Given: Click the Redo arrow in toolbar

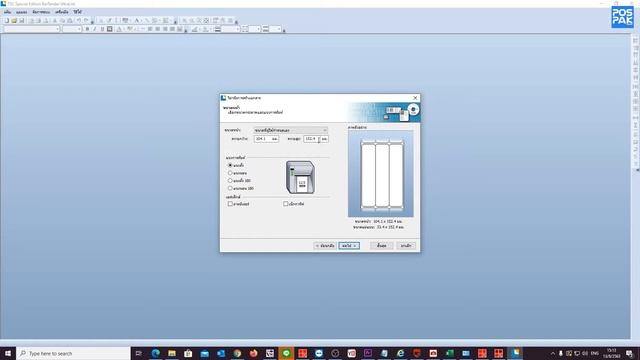Looking at the screenshot, I should [86, 20].
